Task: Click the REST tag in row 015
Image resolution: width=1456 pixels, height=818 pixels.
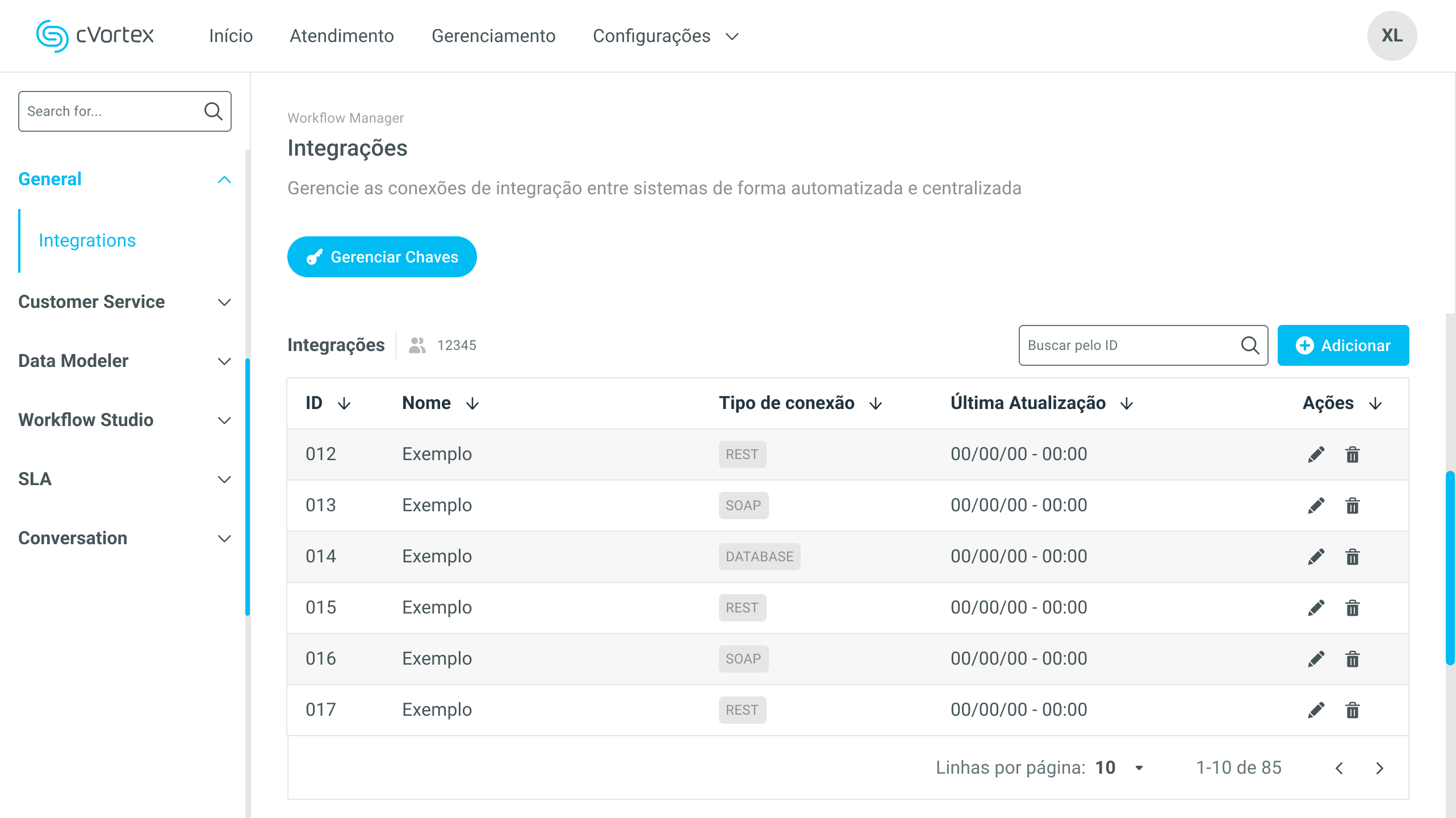Action: point(742,608)
